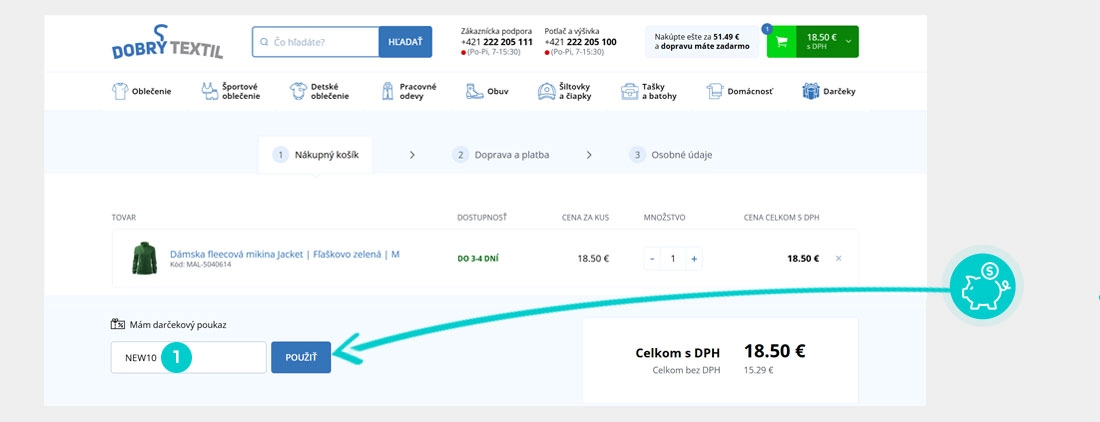
Task: Open the Oblečenie category menu
Action: coord(152,91)
